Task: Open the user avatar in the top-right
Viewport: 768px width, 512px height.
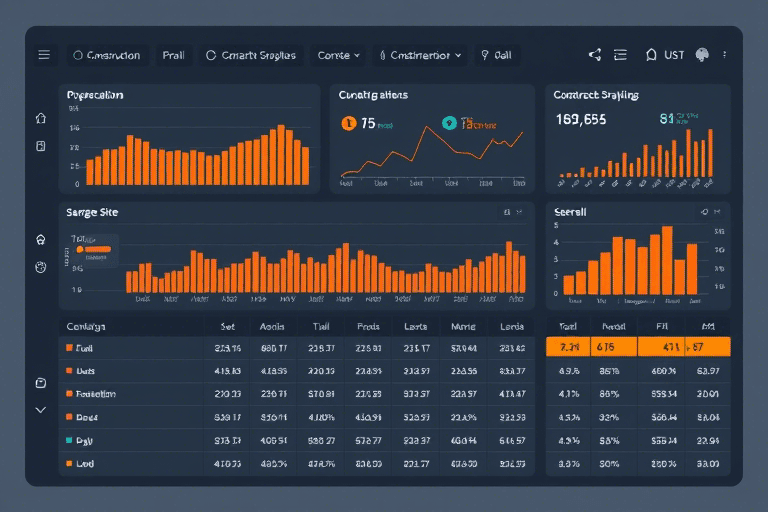Action: 701,55
